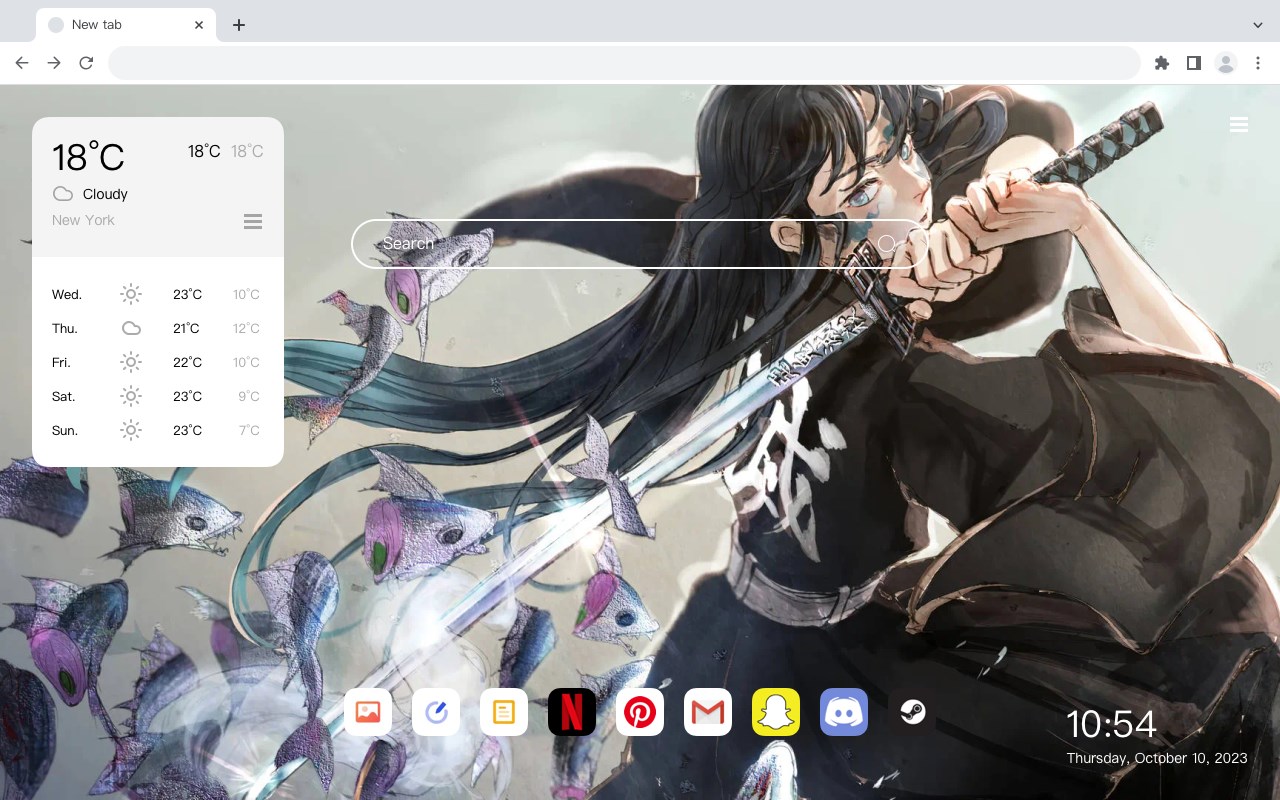Reload the current page
Screen dimensions: 1280x800
86,63
